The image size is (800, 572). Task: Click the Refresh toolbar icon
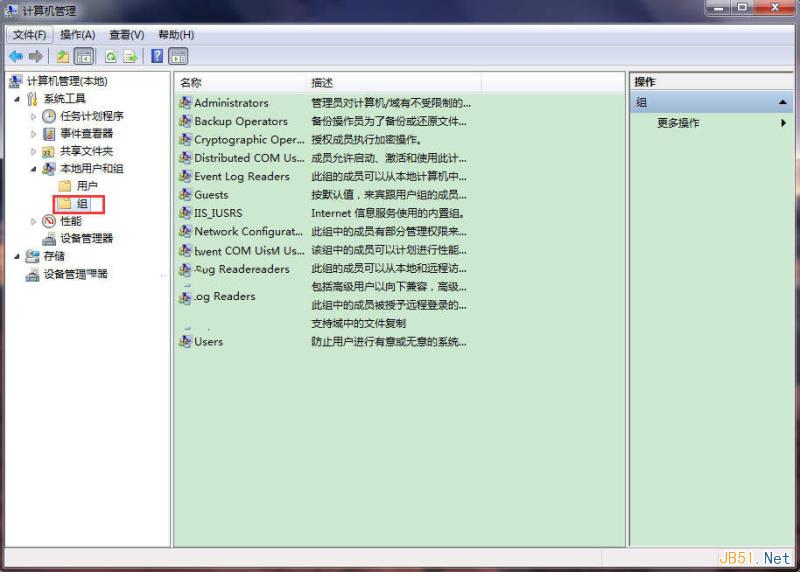[110, 56]
